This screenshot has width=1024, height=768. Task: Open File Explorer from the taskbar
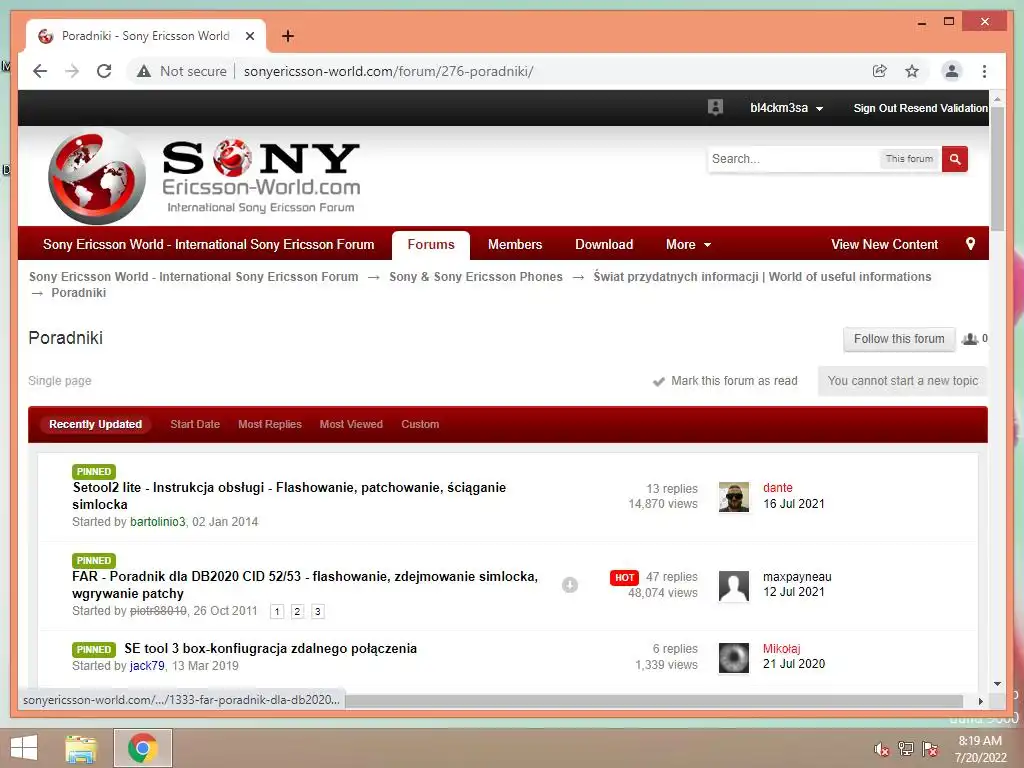(81, 748)
